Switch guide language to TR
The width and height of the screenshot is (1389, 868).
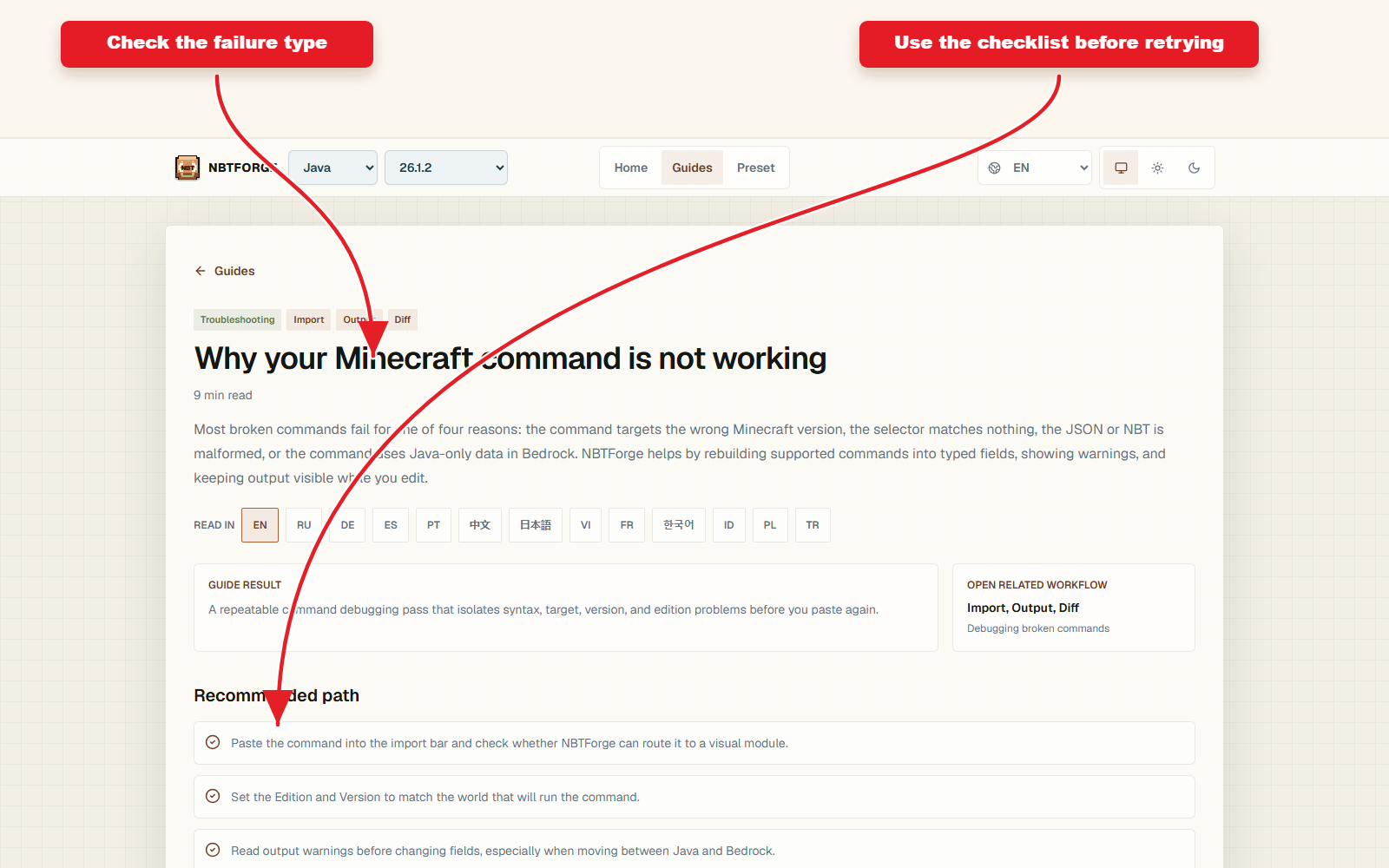[x=813, y=525]
